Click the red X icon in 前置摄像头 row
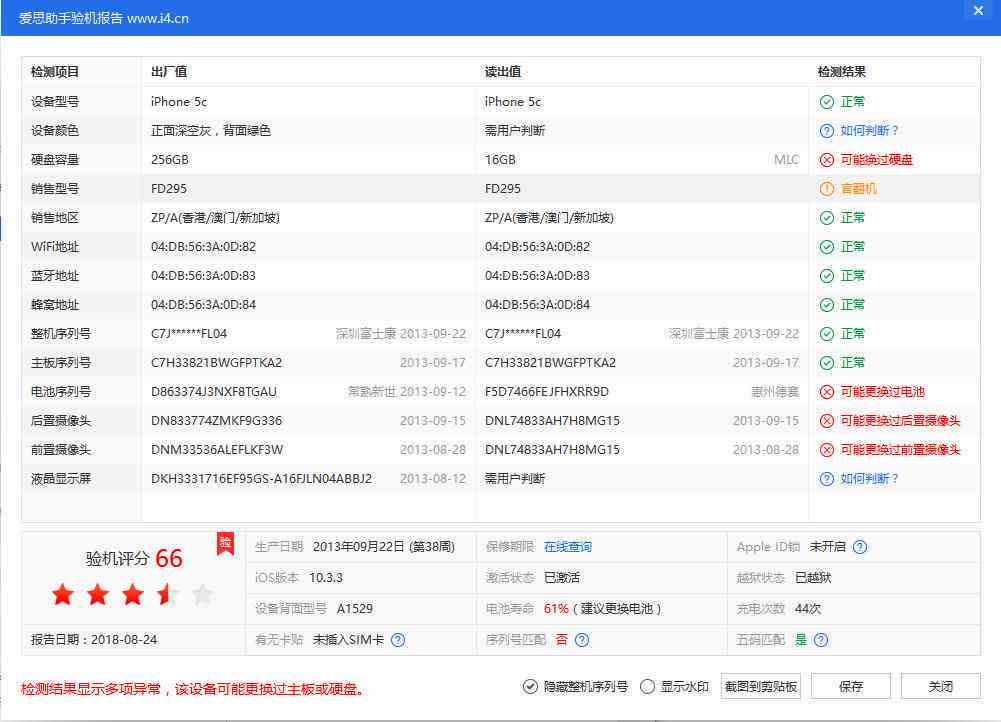 tap(827, 450)
